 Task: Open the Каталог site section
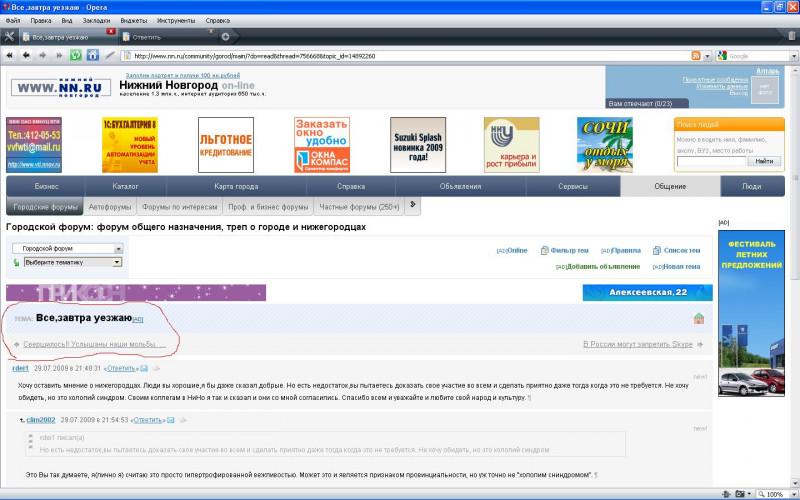[126, 186]
